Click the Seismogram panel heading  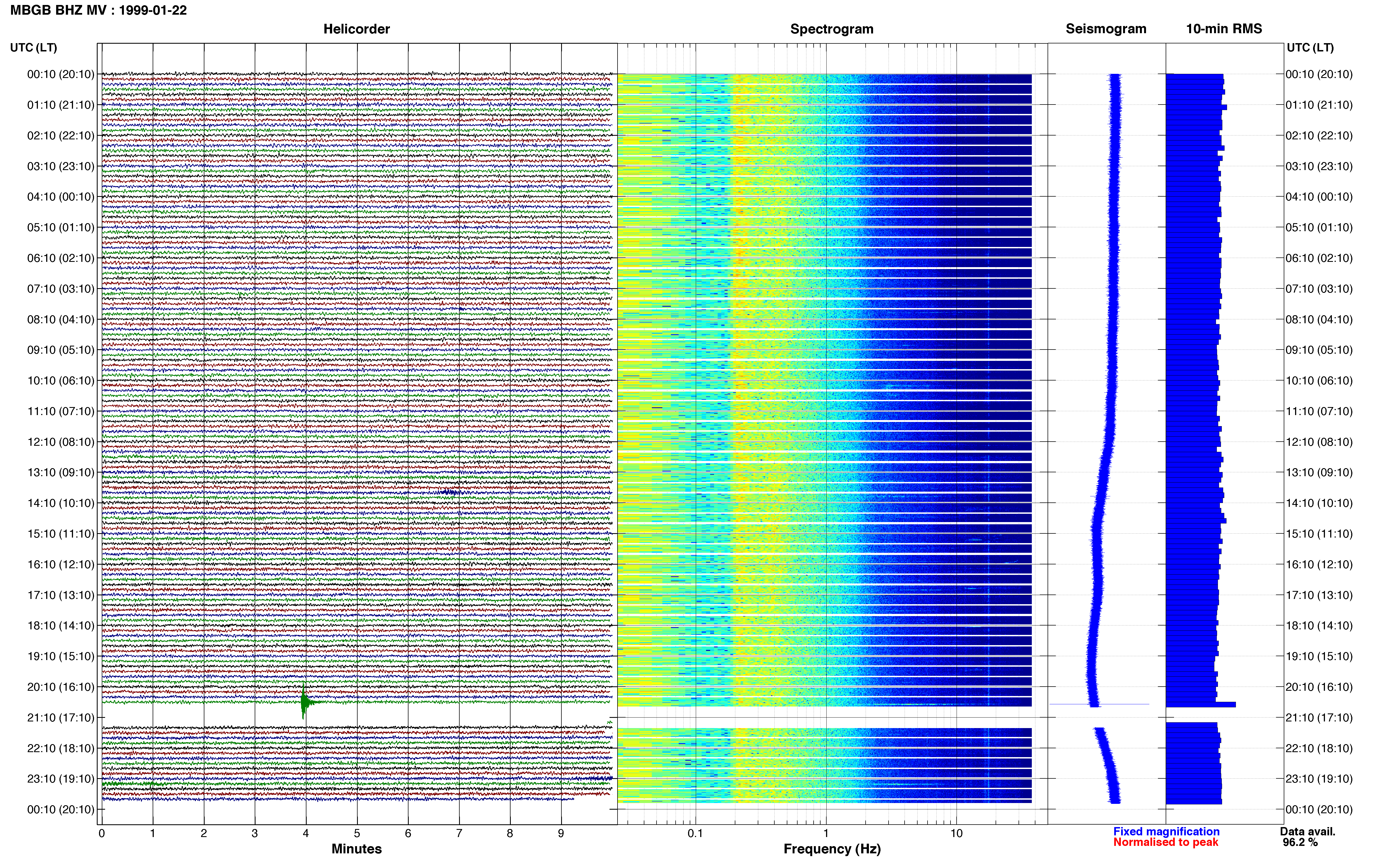(x=1106, y=29)
